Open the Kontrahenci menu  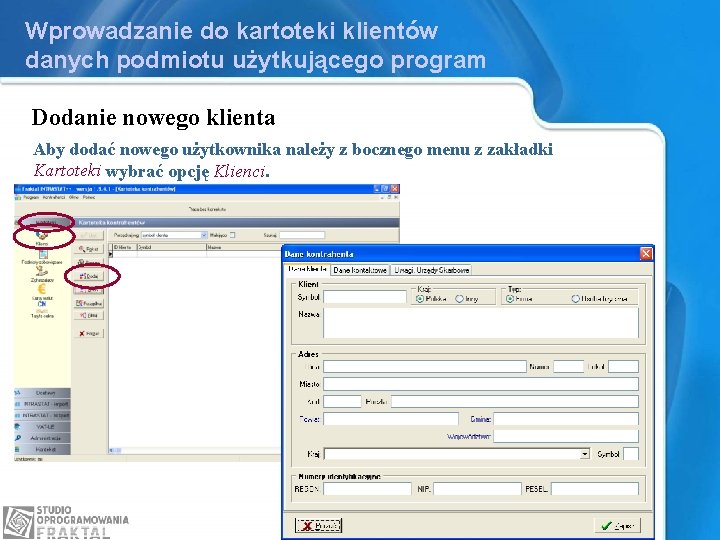[54, 197]
